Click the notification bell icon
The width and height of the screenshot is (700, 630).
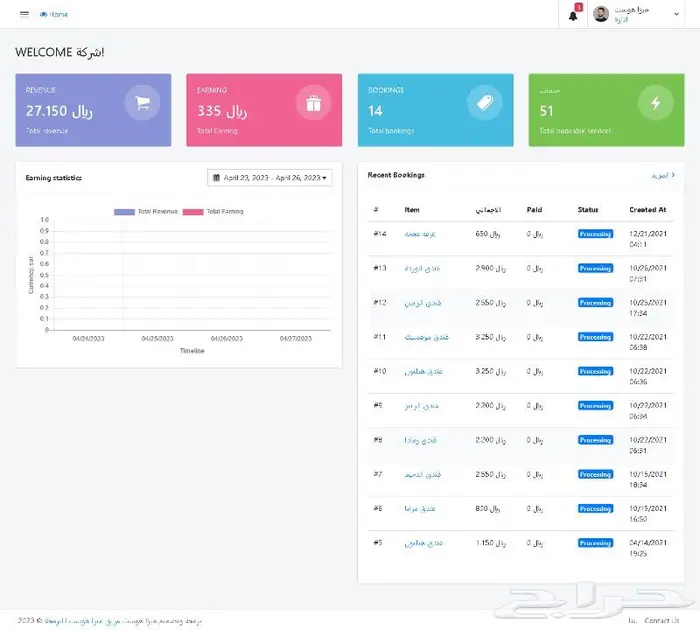pos(573,15)
